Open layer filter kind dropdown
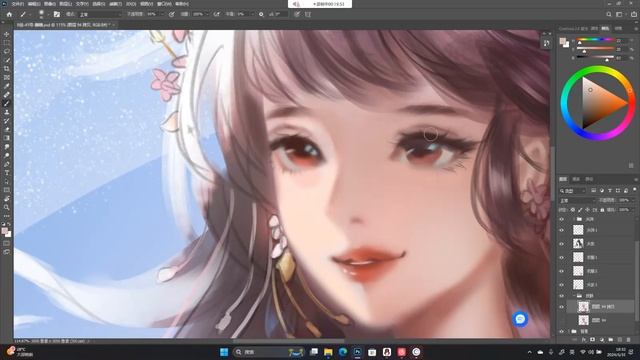 [573, 191]
